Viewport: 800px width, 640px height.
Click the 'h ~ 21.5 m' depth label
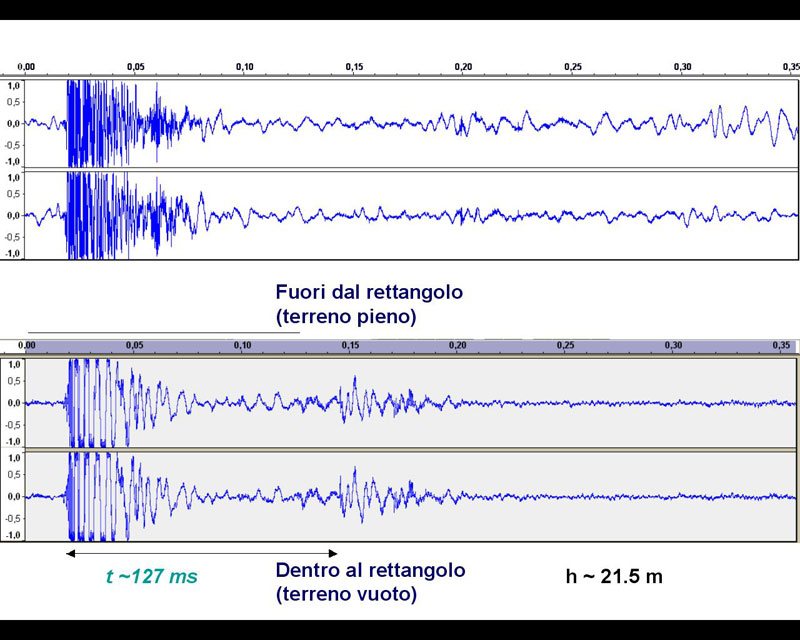(x=613, y=576)
